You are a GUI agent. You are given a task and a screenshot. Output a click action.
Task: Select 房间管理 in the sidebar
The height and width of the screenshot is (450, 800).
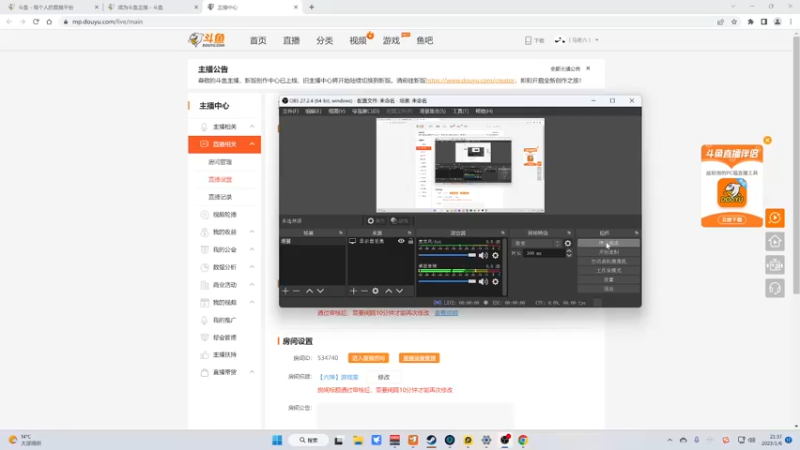[220, 162]
